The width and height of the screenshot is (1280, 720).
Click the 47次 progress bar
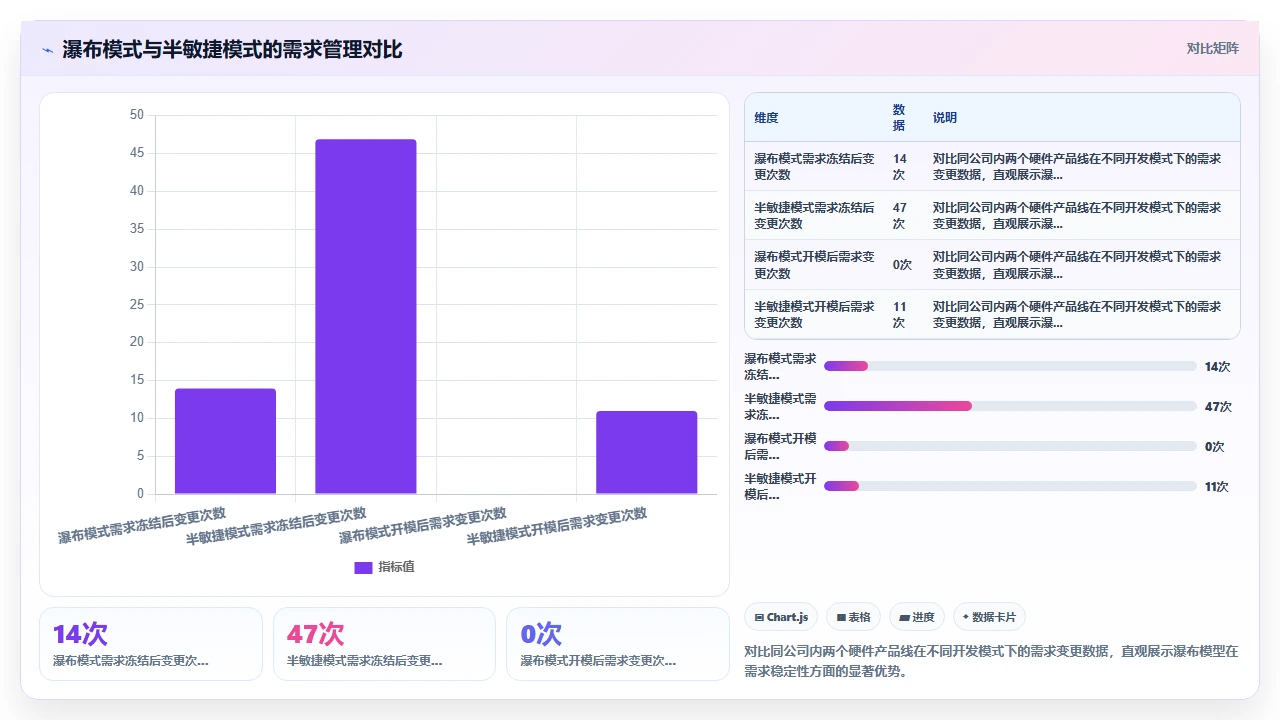(x=1010, y=406)
